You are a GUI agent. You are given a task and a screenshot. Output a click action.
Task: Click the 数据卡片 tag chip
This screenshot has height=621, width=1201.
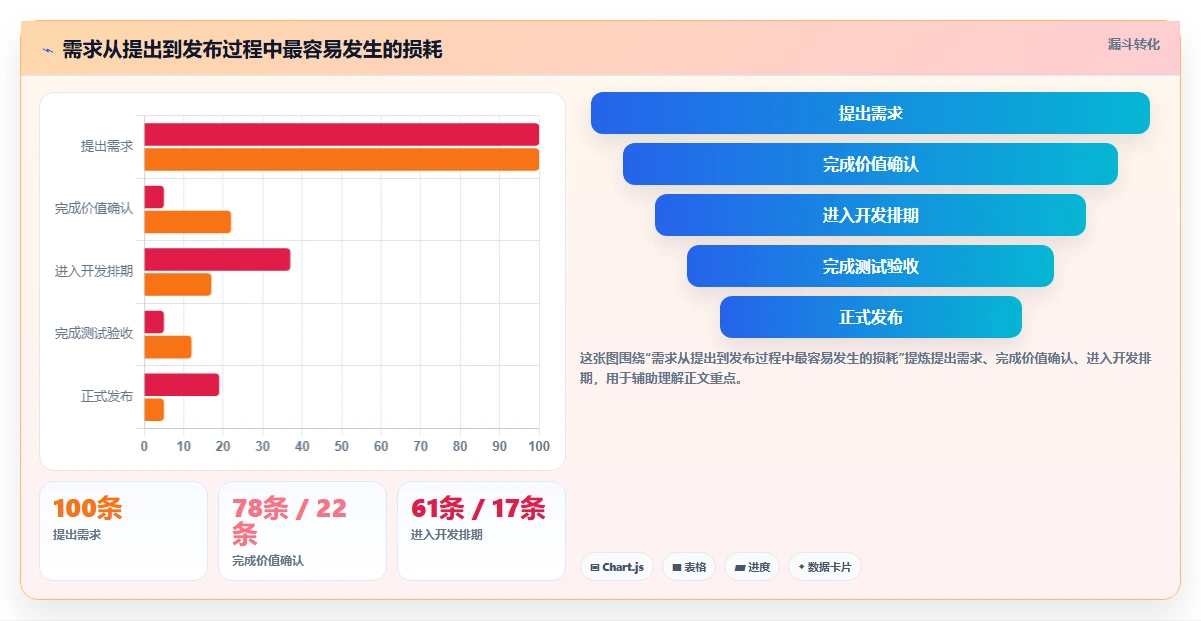tap(825, 567)
